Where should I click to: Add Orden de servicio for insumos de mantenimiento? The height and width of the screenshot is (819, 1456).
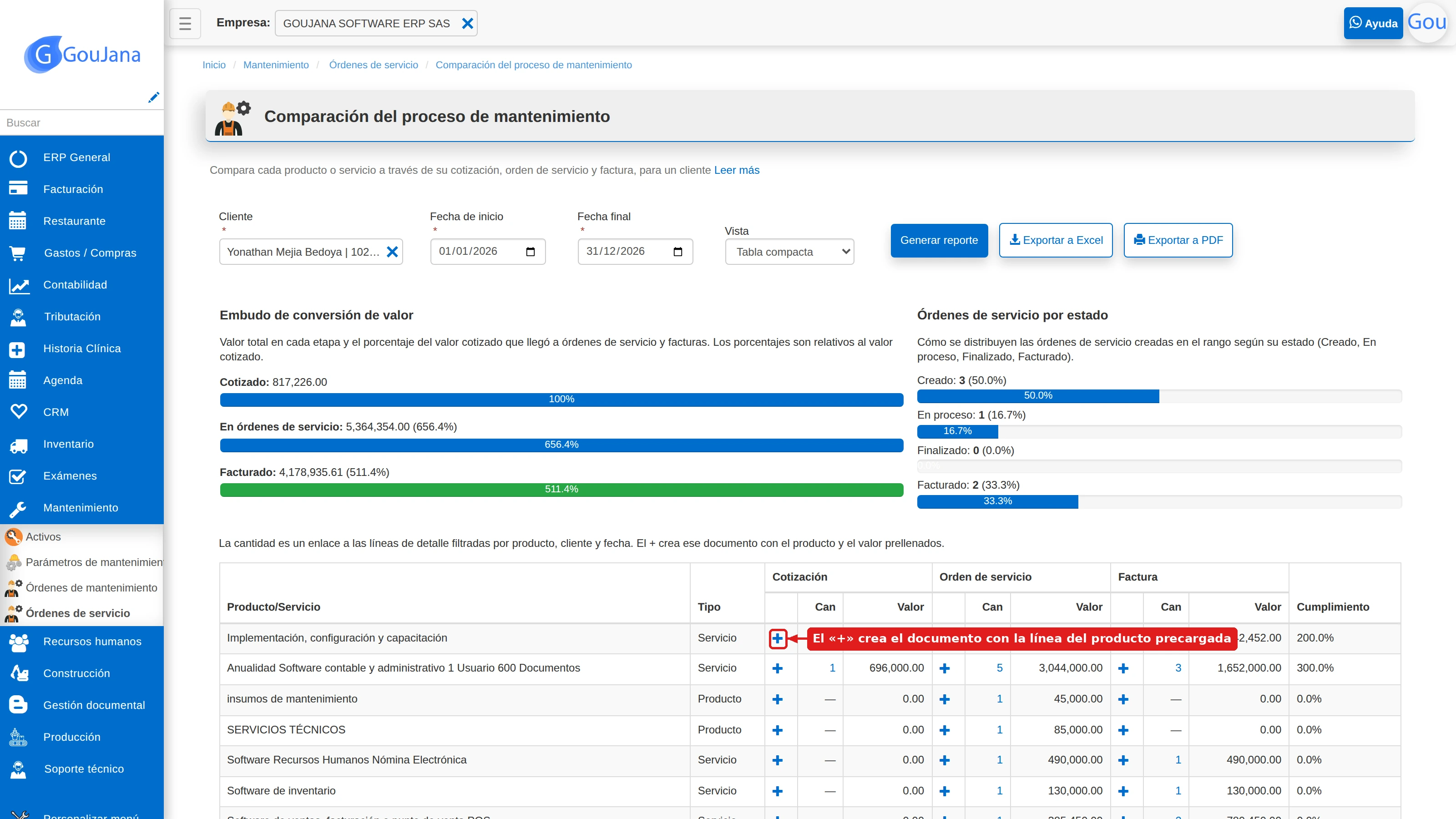945,699
